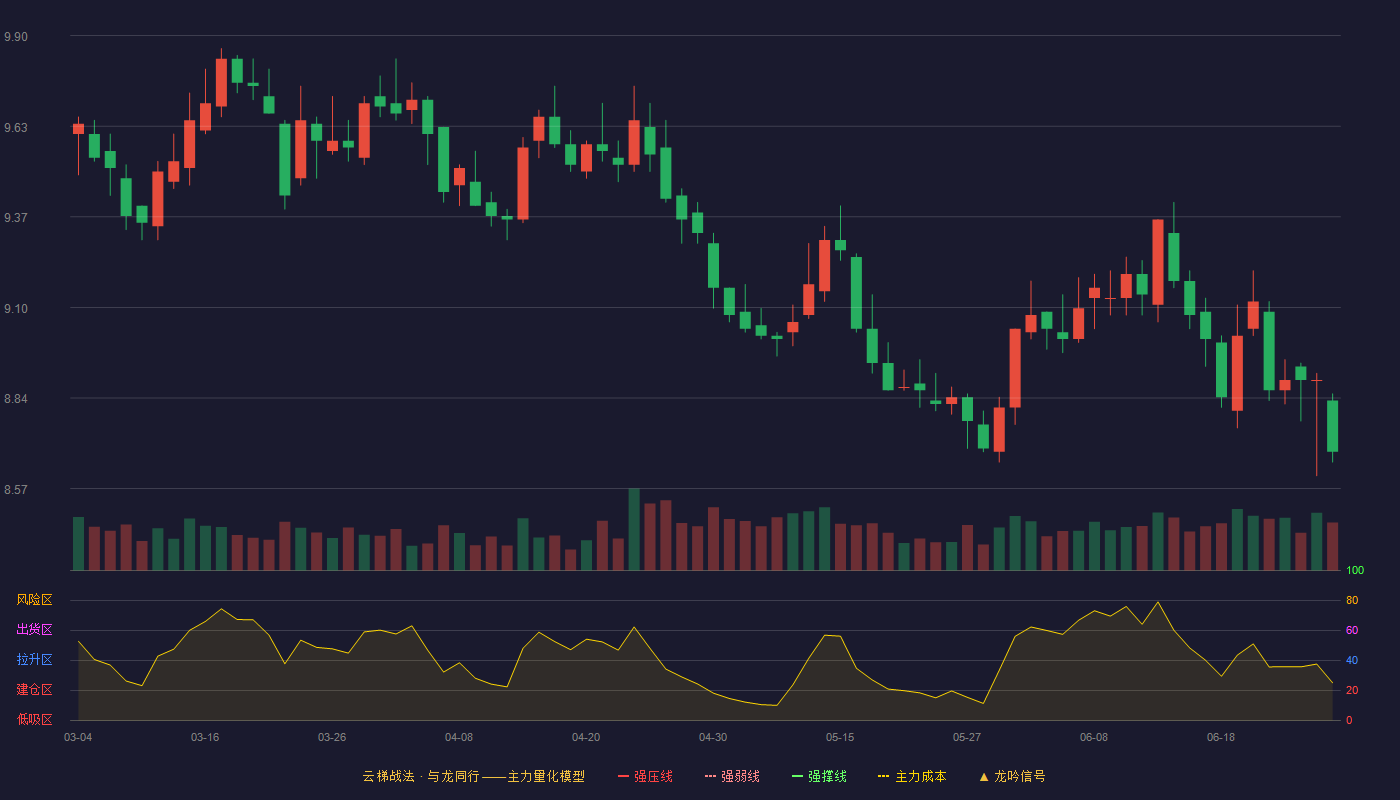Click the 8.84 price axis label

click(16, 399)
